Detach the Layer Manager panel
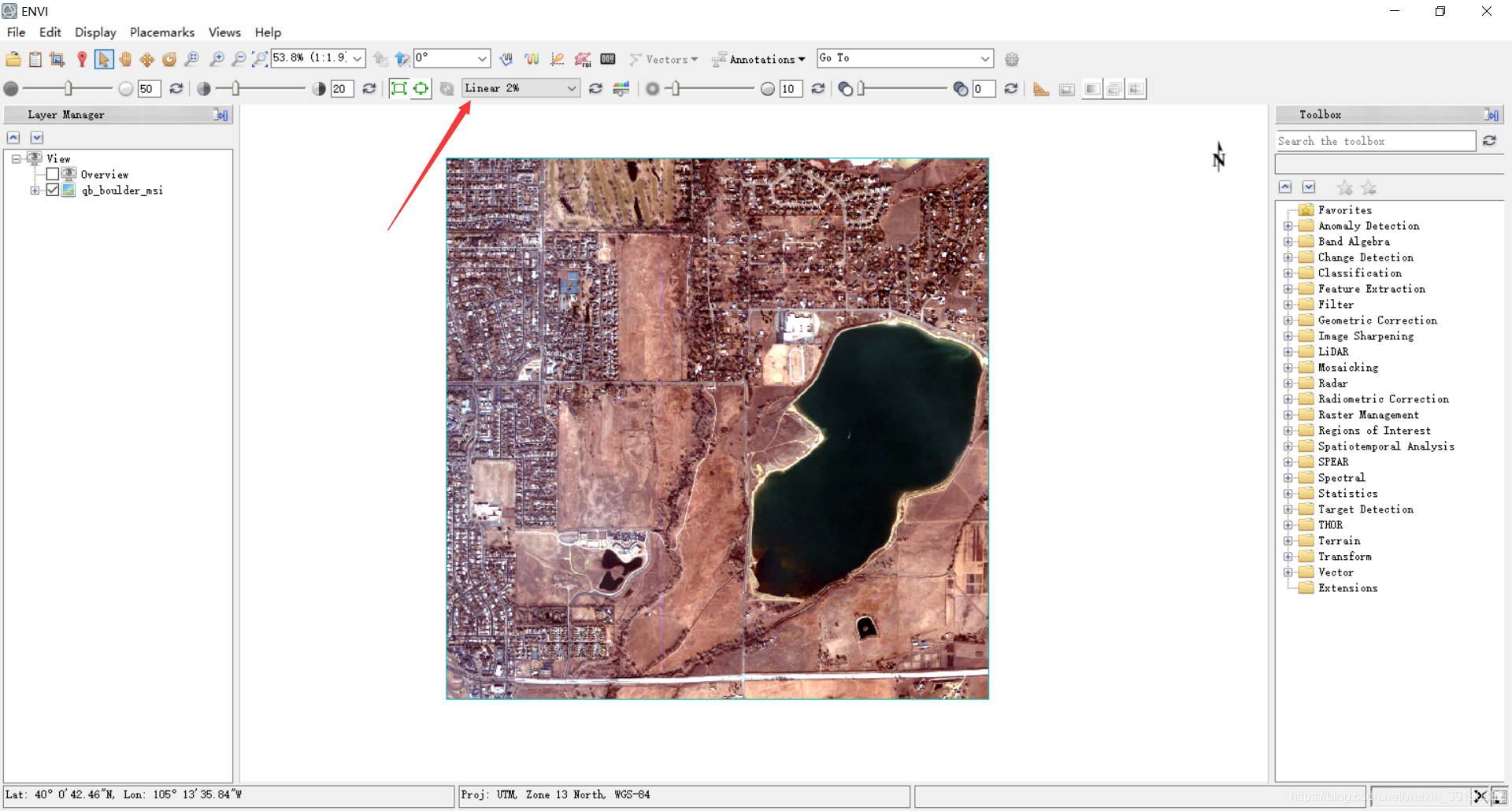This screenshot has width=1512, height=811. [x=221, y=115]
